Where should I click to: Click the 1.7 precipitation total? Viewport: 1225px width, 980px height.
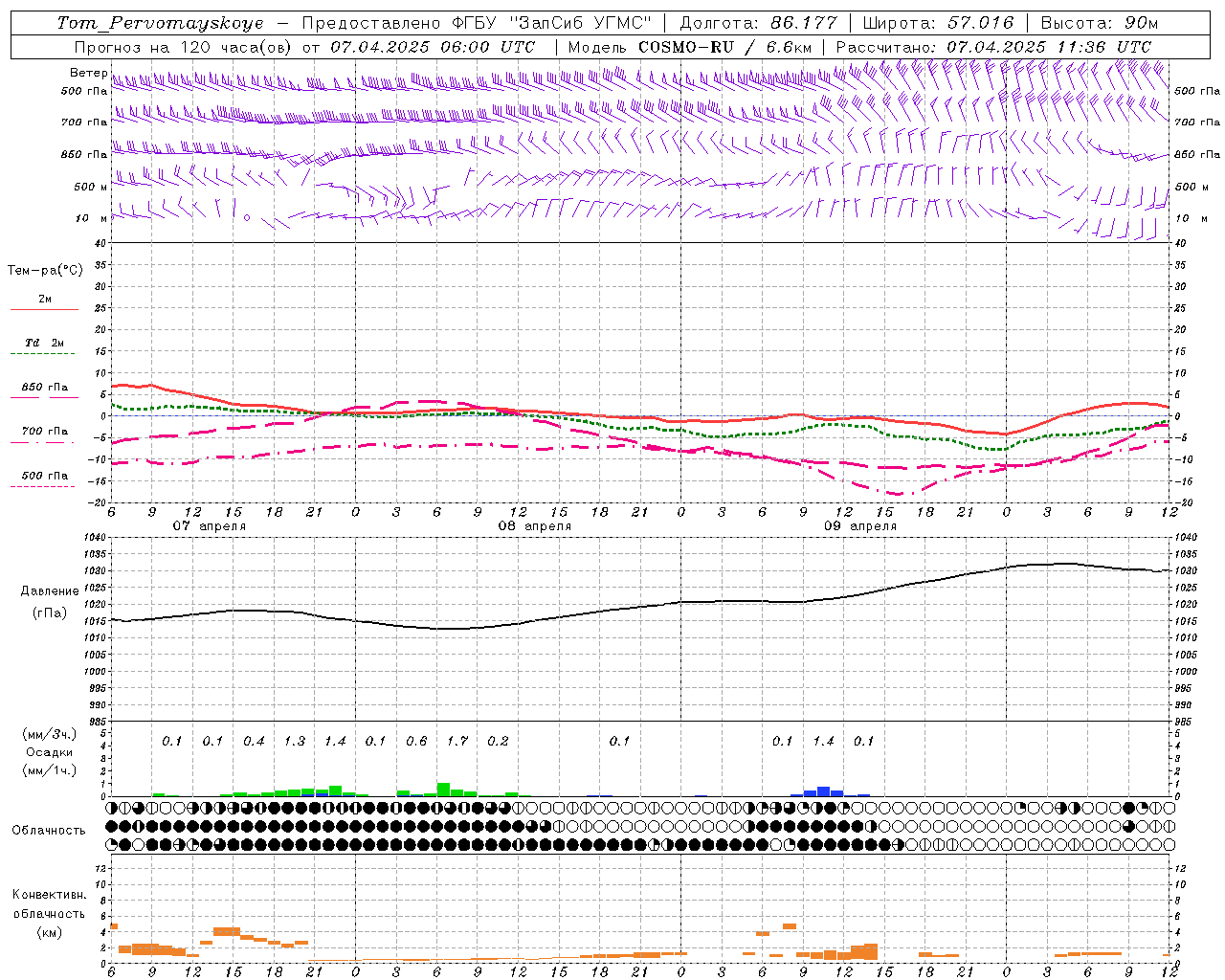(457, 742)
